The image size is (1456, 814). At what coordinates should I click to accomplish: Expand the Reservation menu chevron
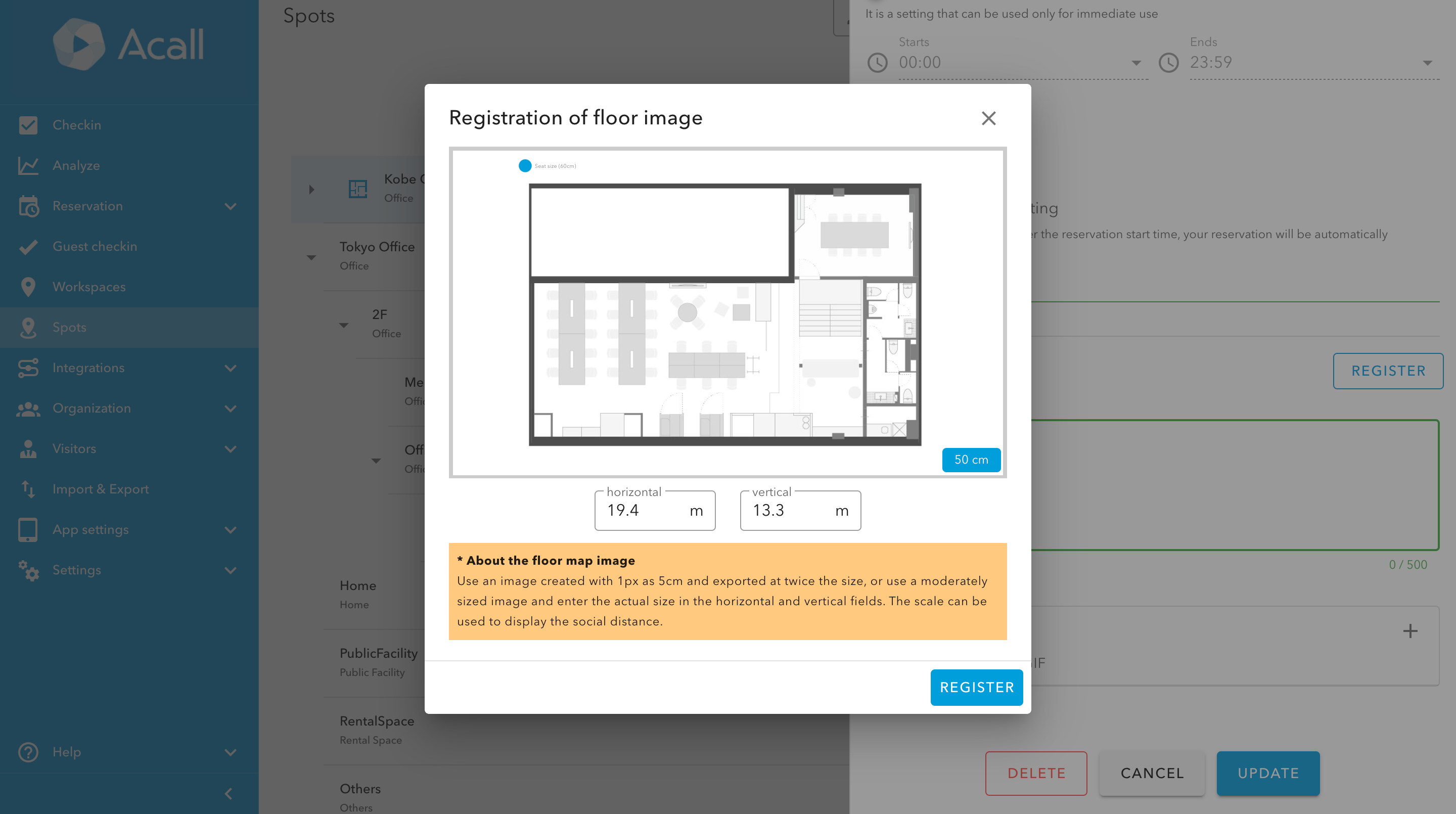(x=230, y=206)
